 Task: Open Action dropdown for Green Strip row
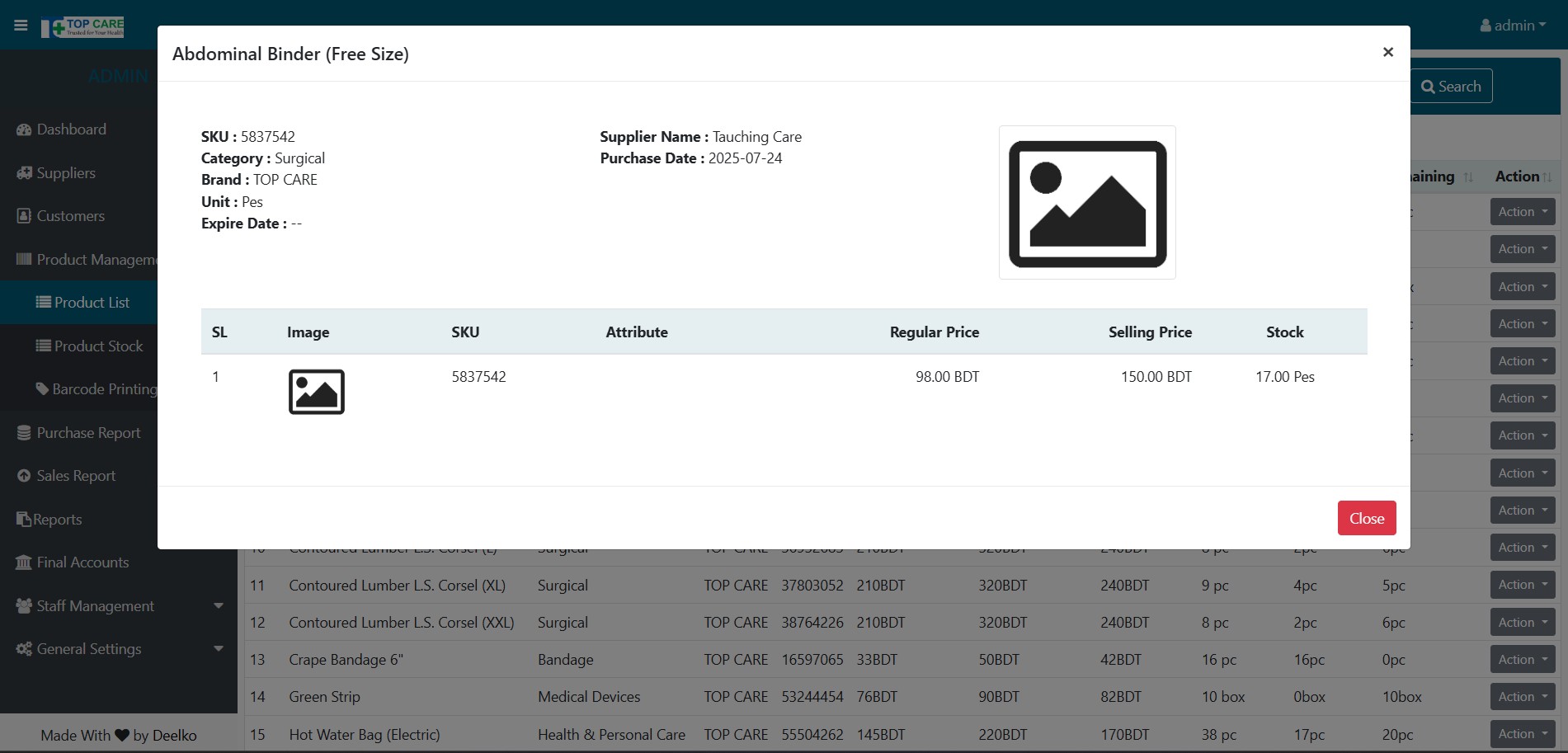(x=1522, y=697)
